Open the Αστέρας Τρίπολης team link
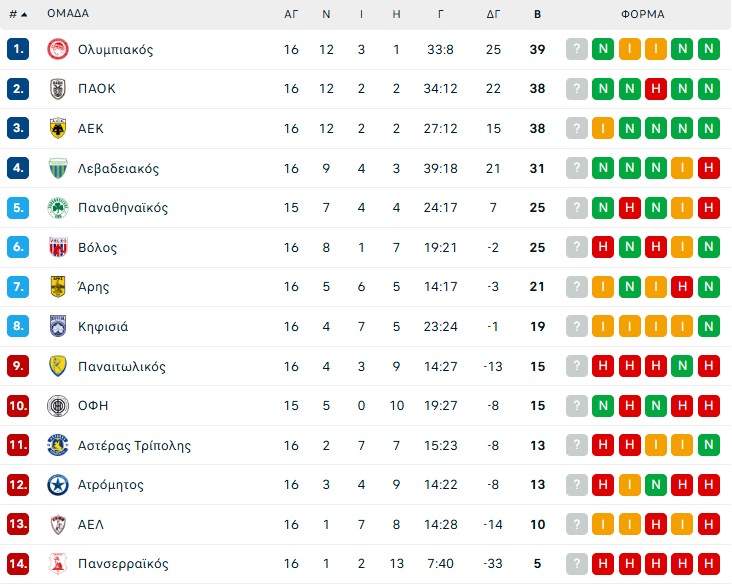 tap(134, 446)
